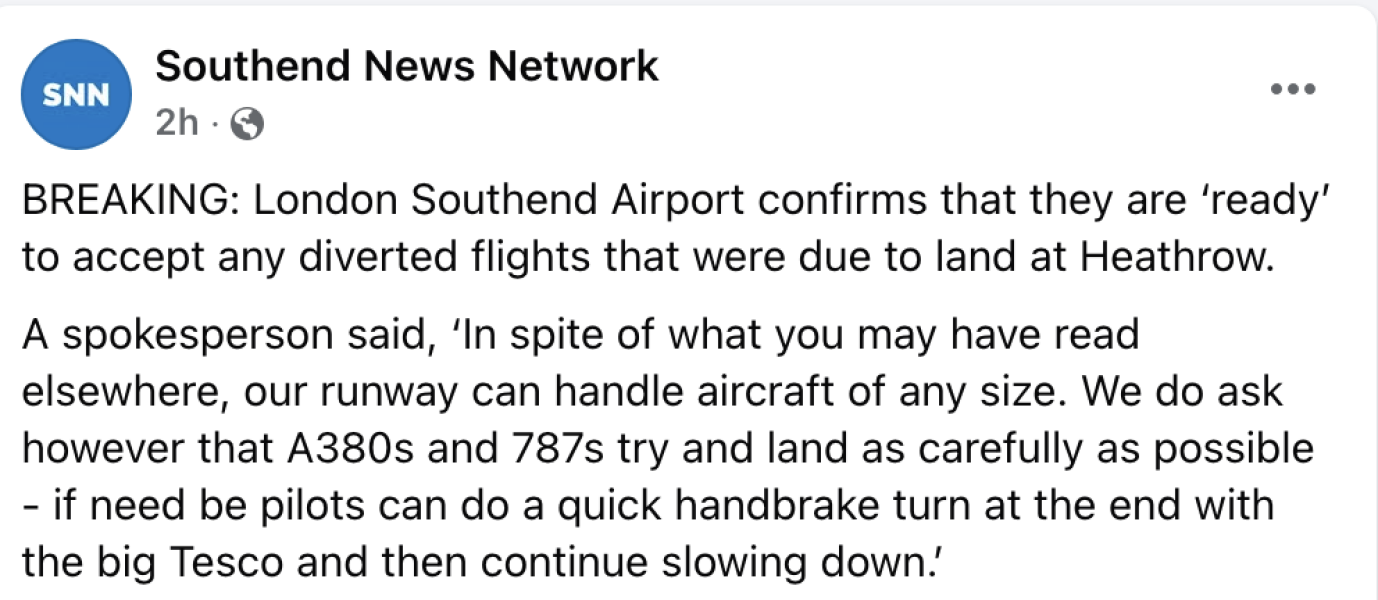This screenshot has height=600, width=1378.
Task: Click the 2h post timestamp
Action: click(x=176, y=124)
